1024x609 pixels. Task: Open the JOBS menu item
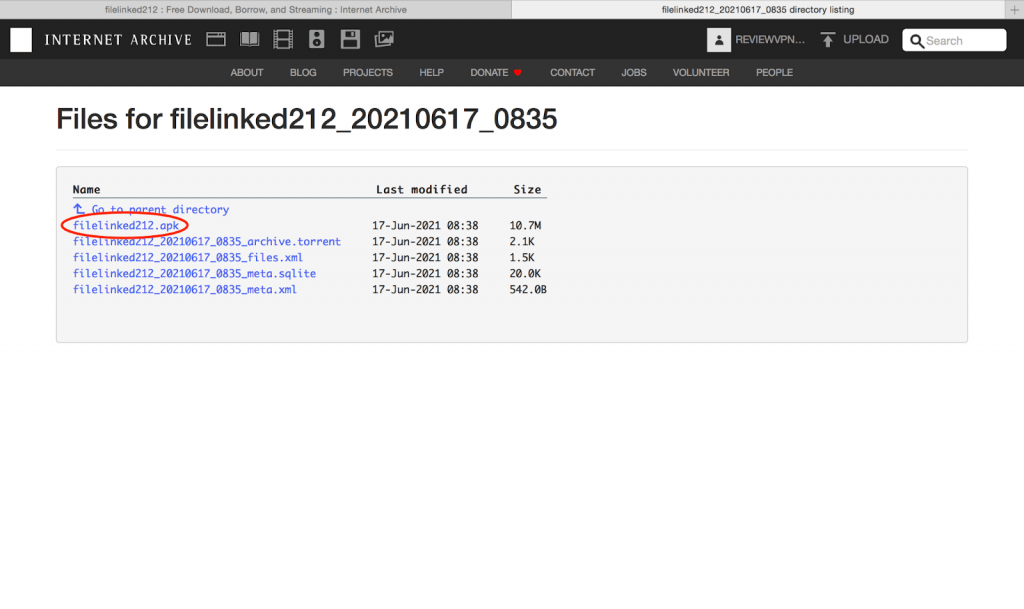click(633, 72)
